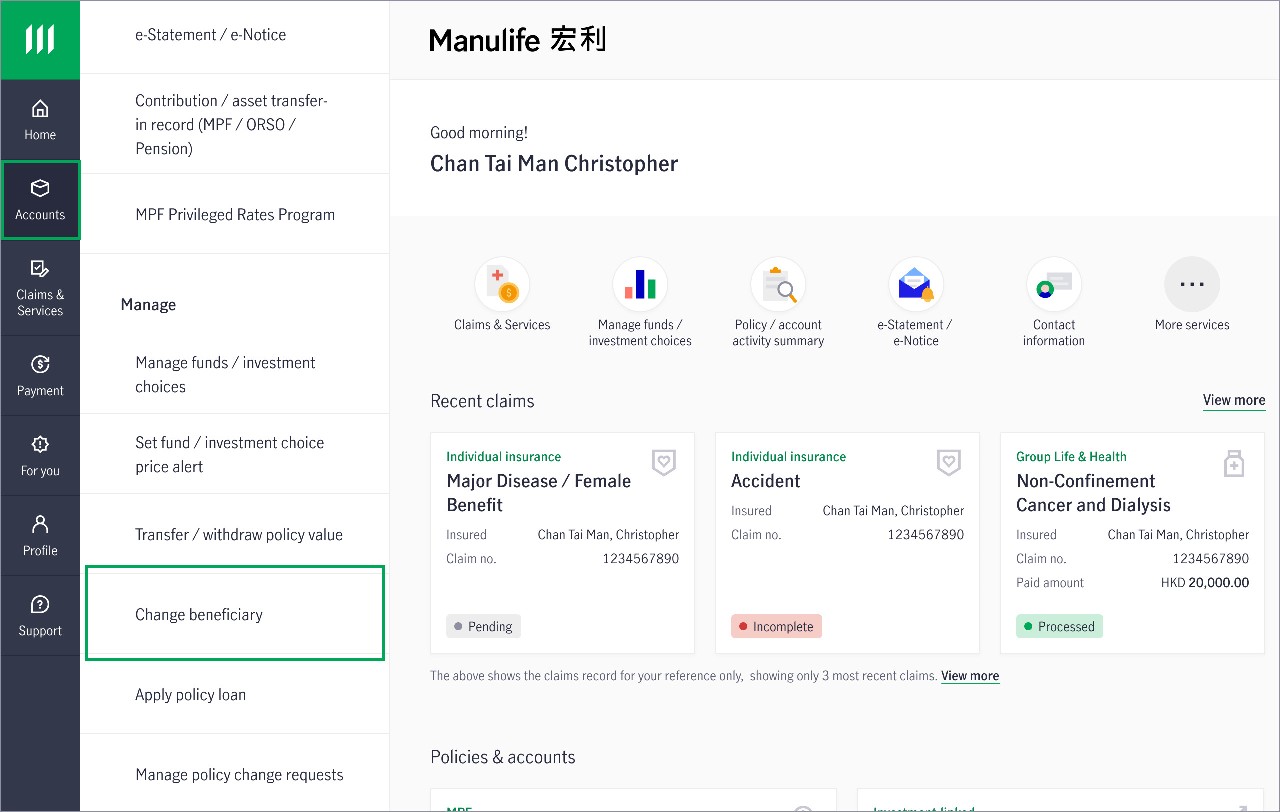Click the Recent claims heading

tap(482, 401)
